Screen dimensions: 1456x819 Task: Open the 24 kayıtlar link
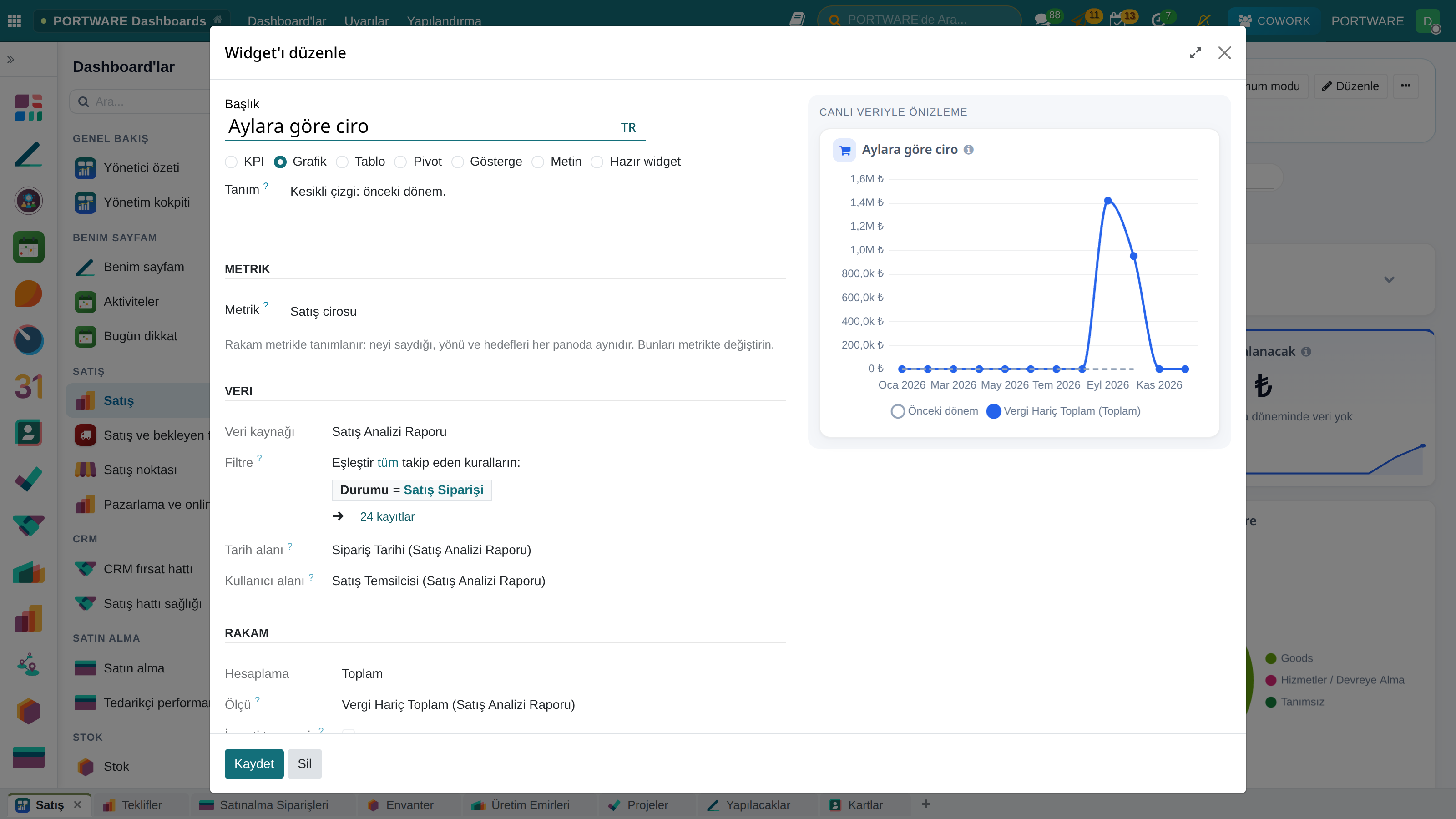pos(387,516)
